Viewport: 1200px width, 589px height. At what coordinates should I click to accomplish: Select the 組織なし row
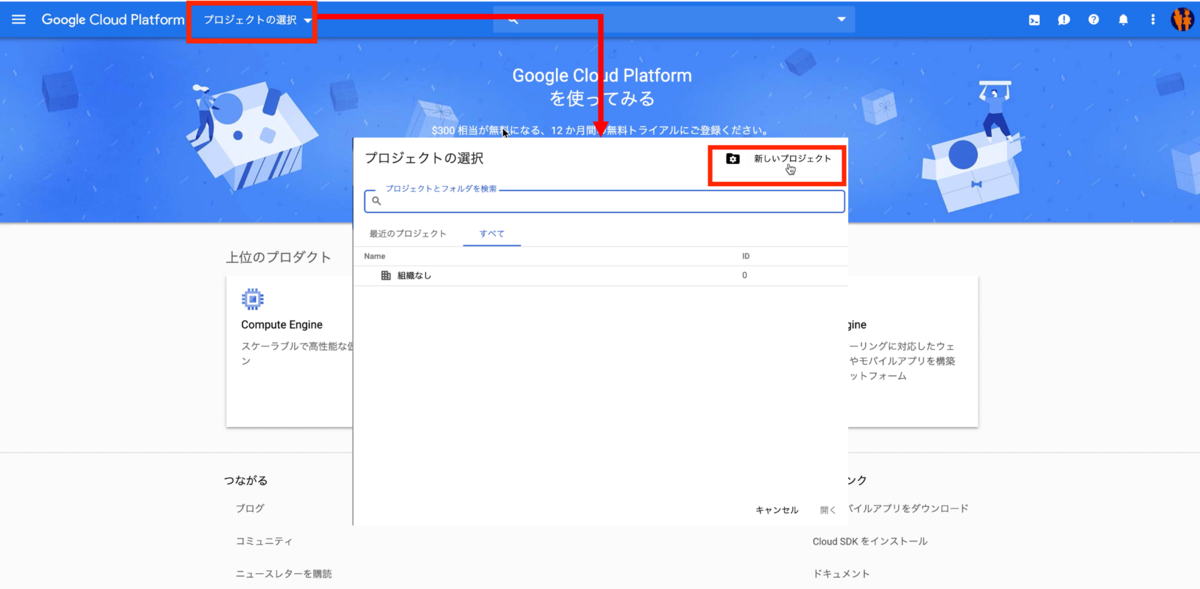click(x=600, y=276)
